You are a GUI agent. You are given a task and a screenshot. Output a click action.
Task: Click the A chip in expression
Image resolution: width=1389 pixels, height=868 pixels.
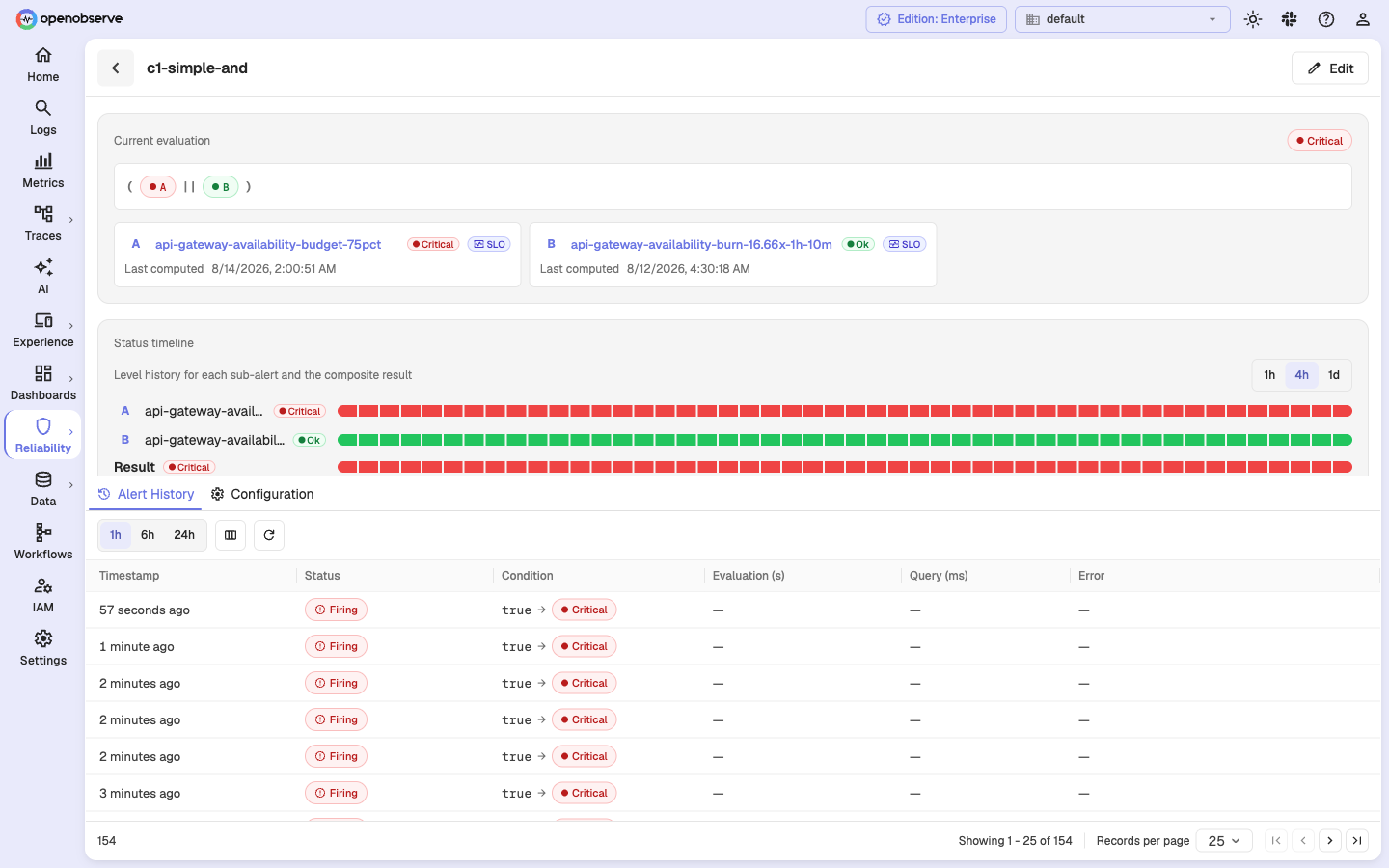tap(158, 187)
